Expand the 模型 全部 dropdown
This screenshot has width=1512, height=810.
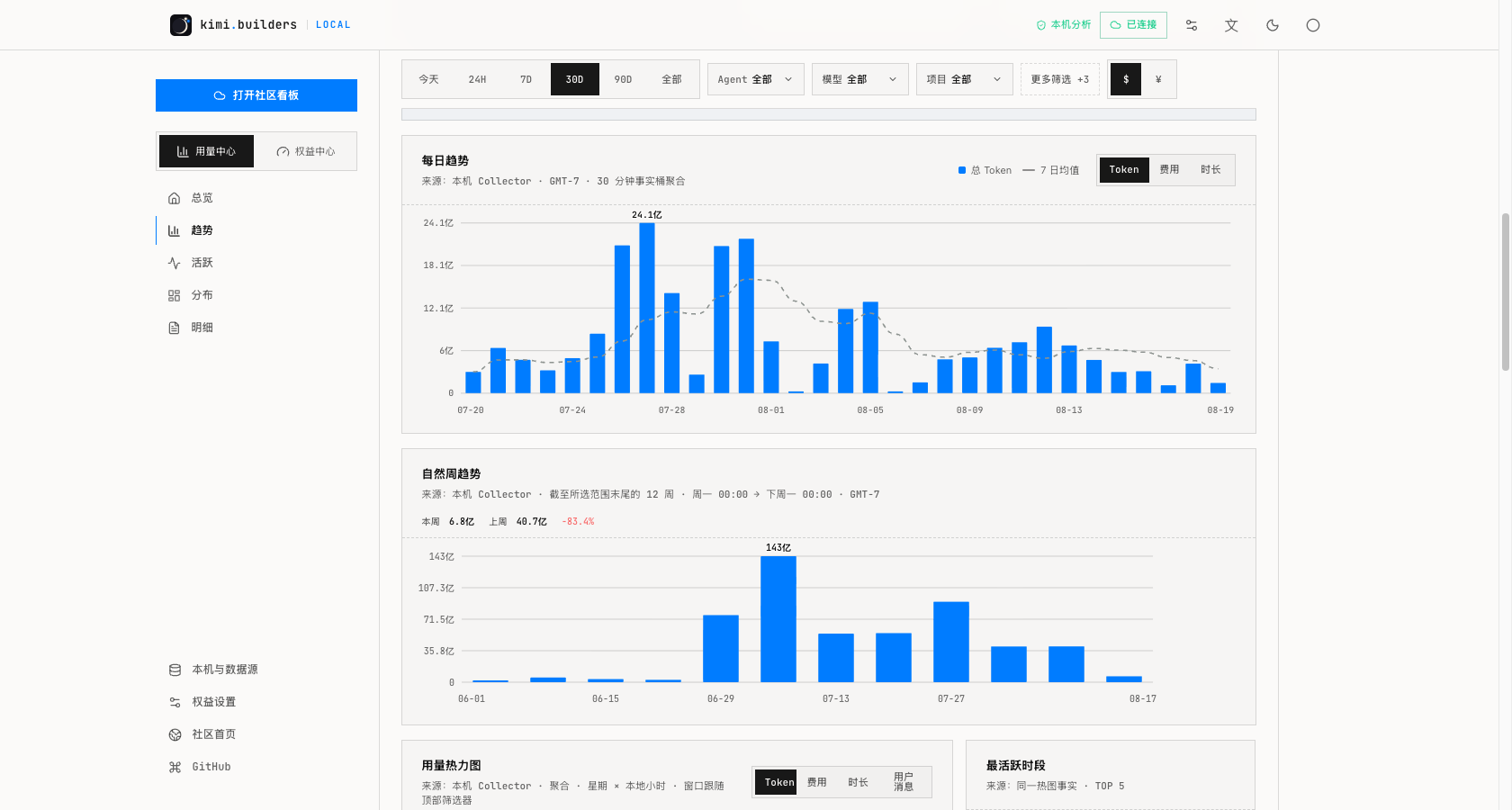[859, 79]
